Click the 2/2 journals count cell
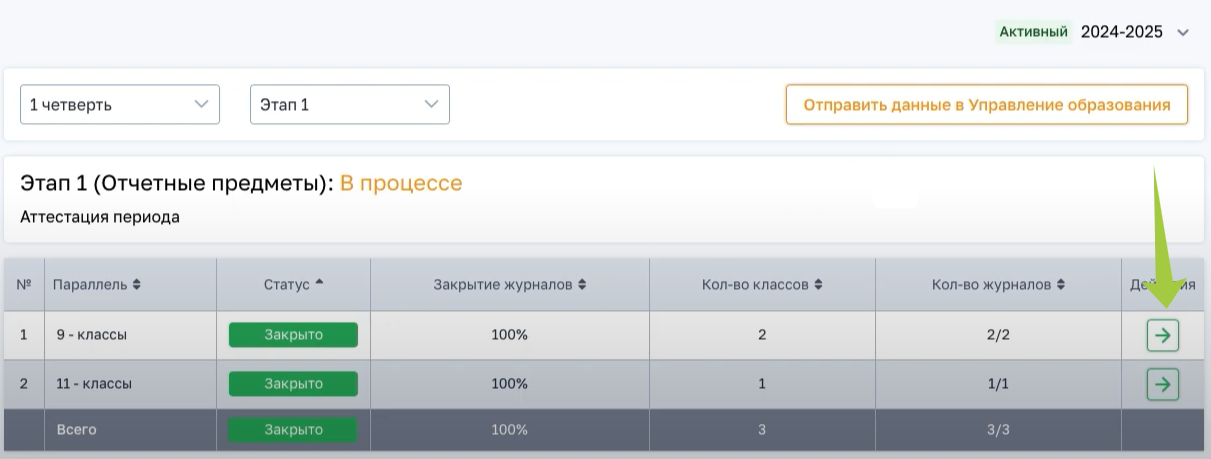 [997, 335]
